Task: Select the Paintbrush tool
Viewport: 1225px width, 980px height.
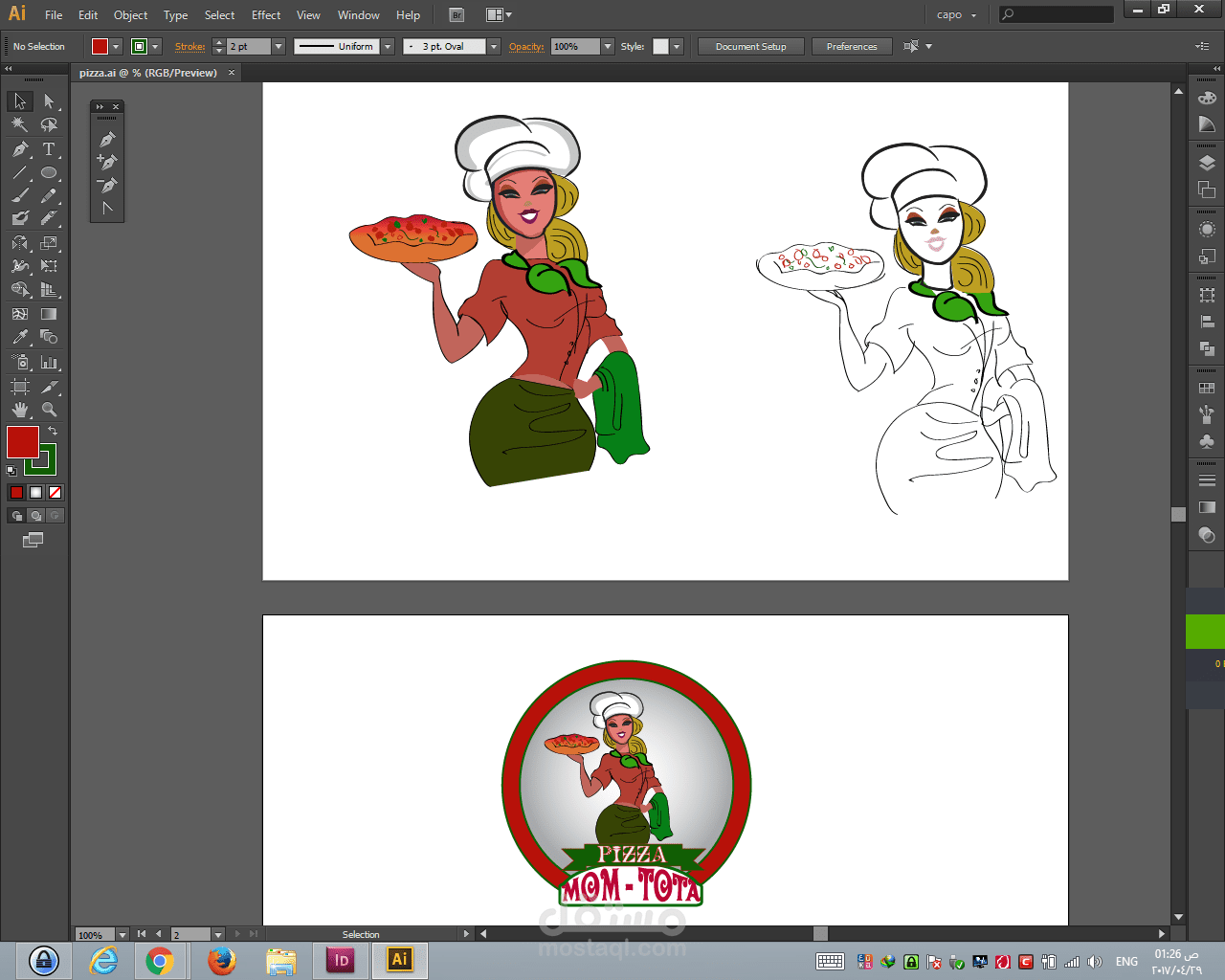Action: pyautogui.click(x=20, y=196)
